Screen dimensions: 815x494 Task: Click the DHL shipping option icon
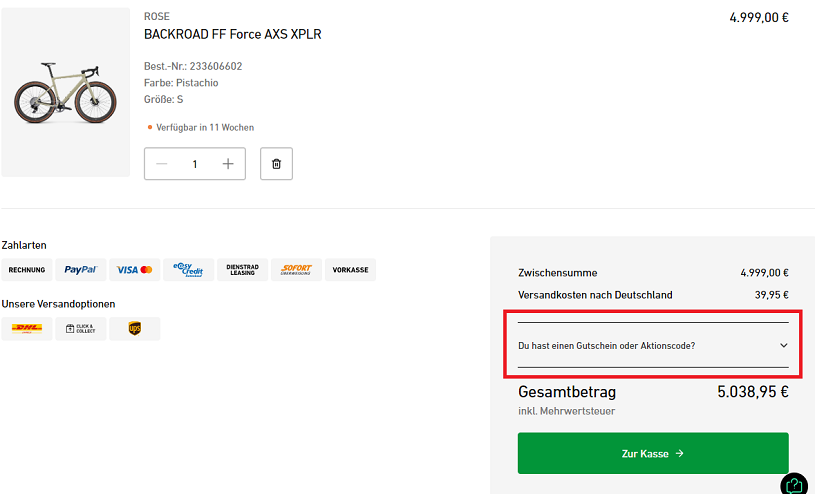tap(27, 329)
